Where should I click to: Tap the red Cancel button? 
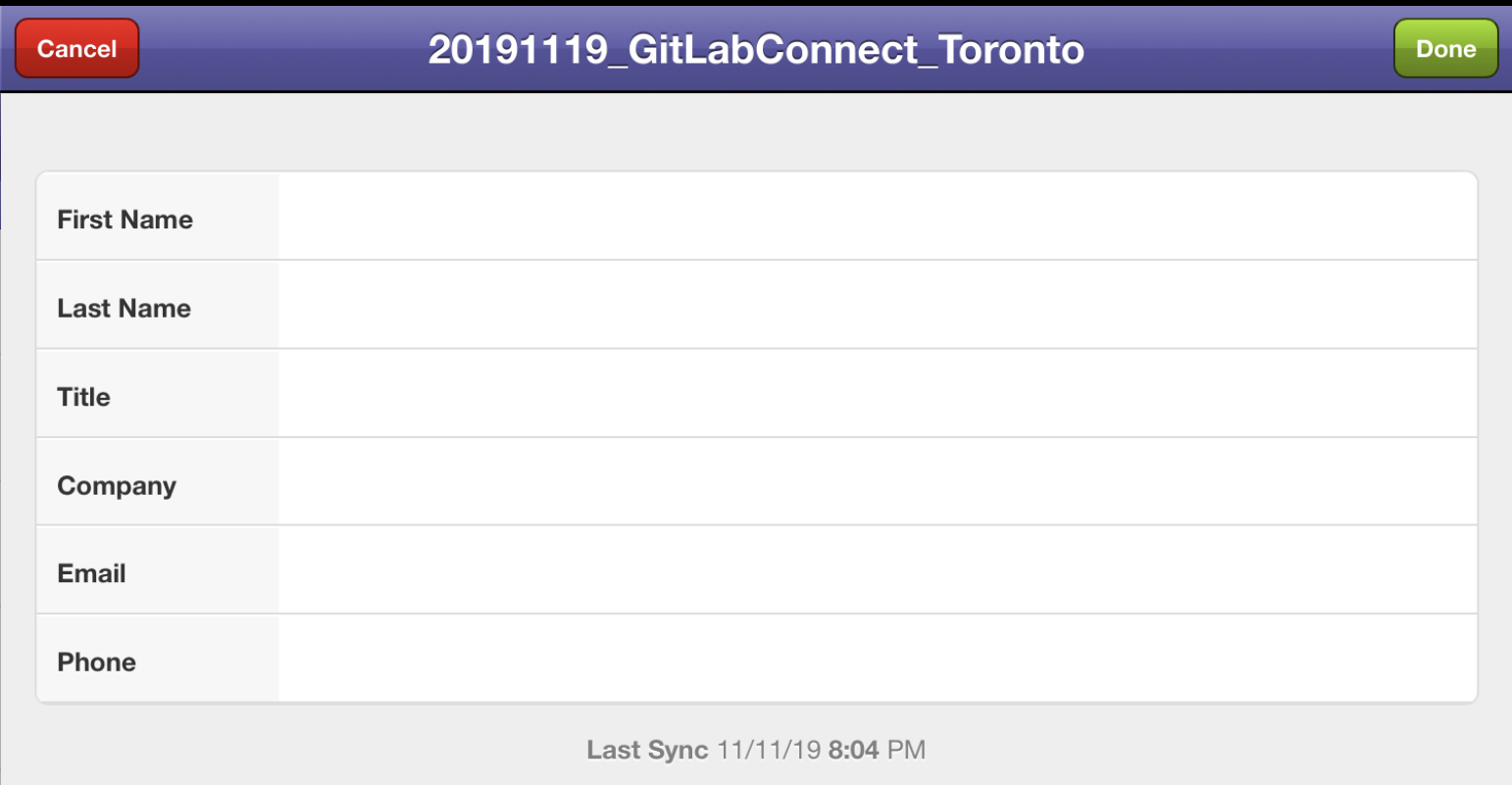76,48
